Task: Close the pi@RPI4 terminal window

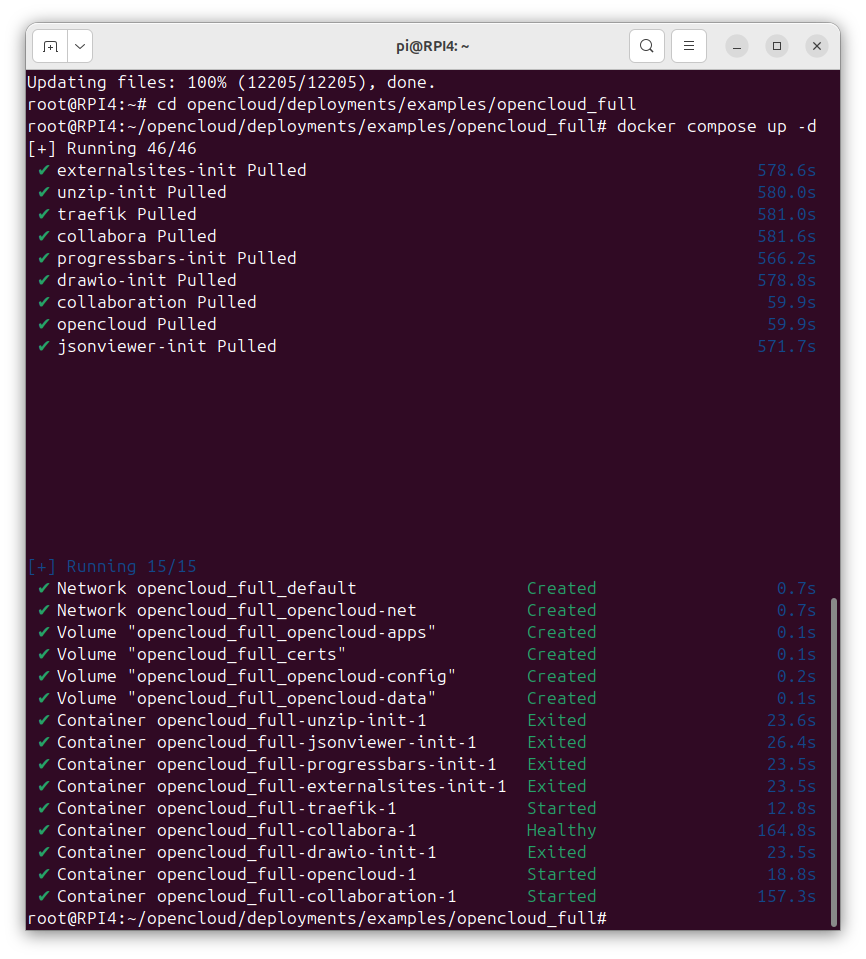Action: [816, 46]
